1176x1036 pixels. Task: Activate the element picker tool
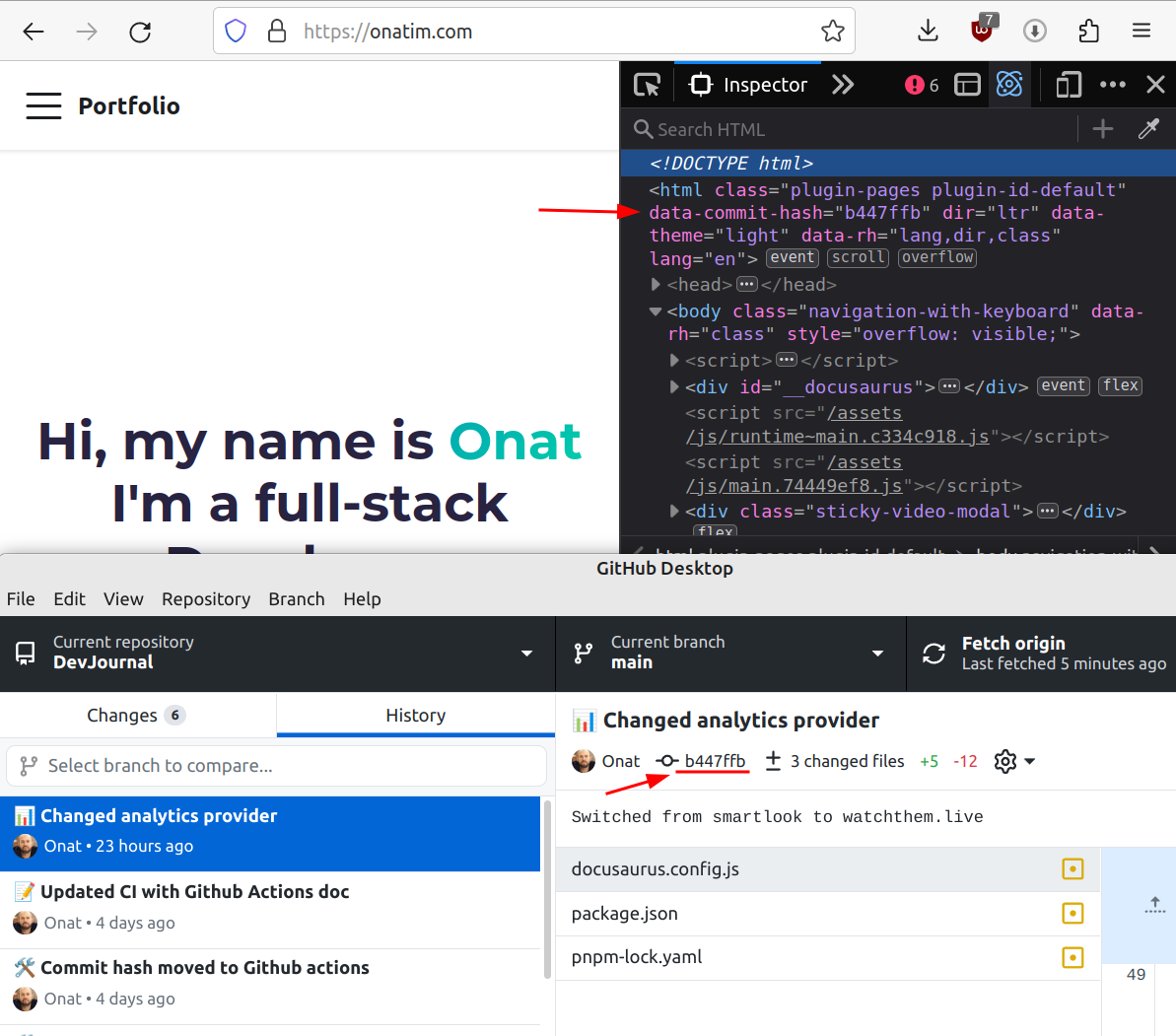647,85
